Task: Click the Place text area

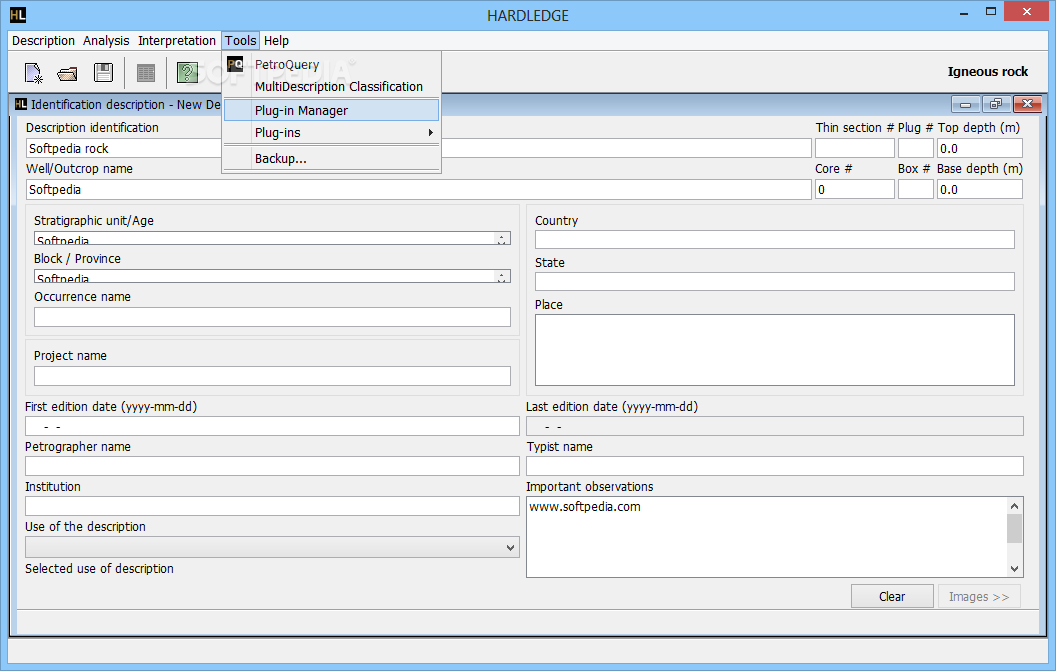Action: [x=774, y=350]
